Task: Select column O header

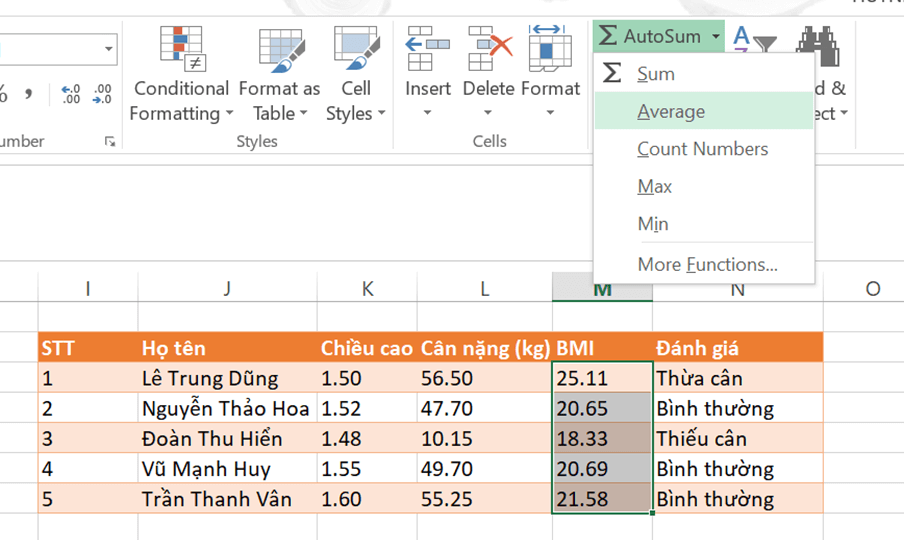Action: tap(872, 288)
